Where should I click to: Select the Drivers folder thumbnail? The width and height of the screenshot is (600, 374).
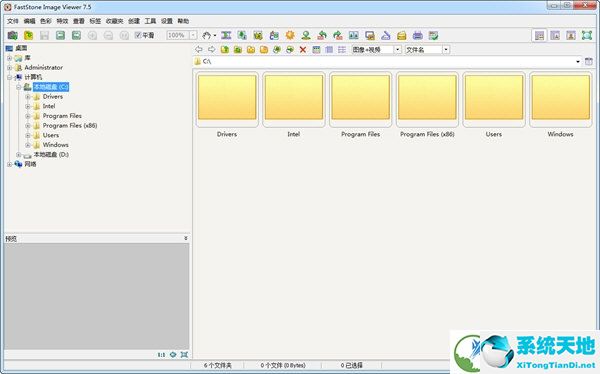coord(227,99)
